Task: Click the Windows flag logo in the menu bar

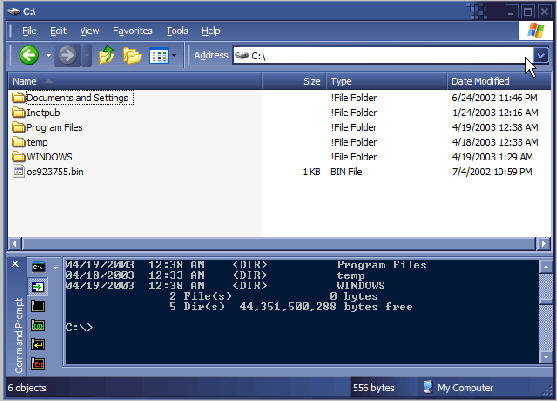Action: click(536, 31)
